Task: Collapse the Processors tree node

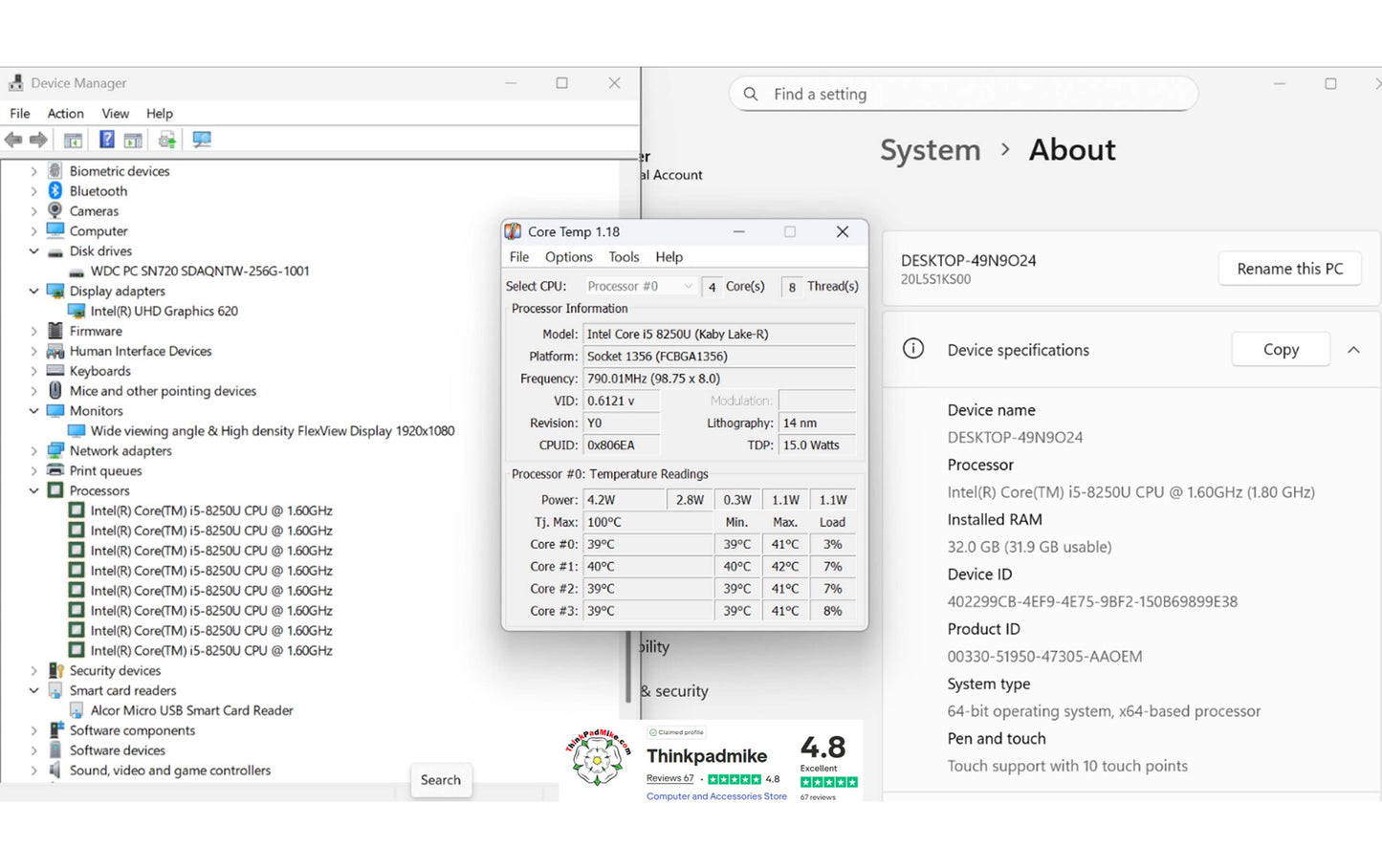Action: coord(34,490)
